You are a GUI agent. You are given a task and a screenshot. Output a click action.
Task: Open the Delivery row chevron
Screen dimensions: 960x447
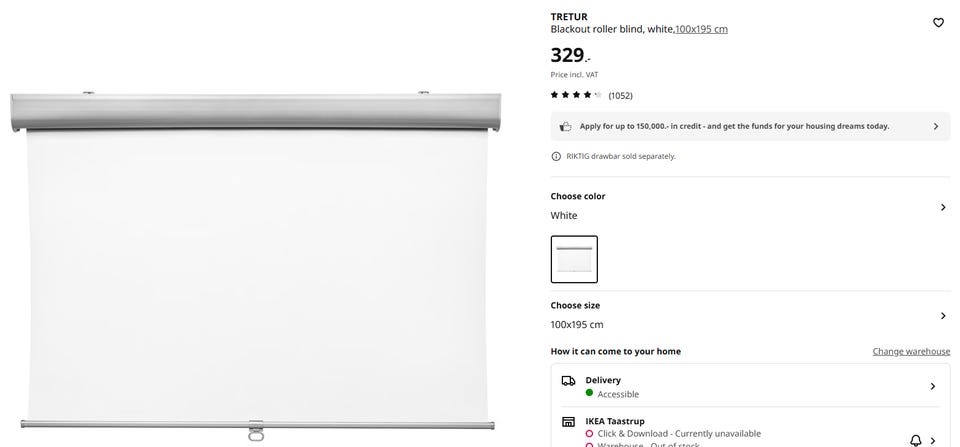[x=933, y=386]
